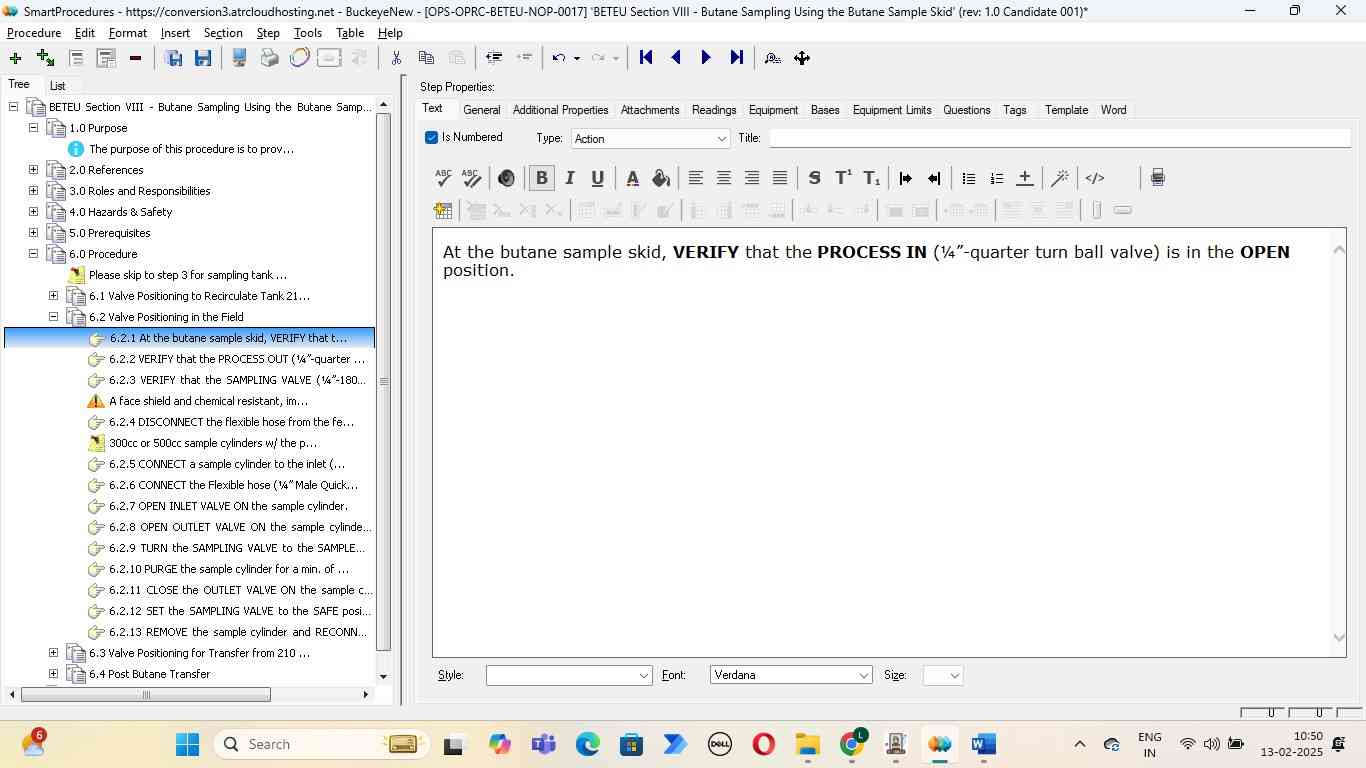Select step 6.2.2 VERIFY the PROCESS OUT

(x=237, y=359)
